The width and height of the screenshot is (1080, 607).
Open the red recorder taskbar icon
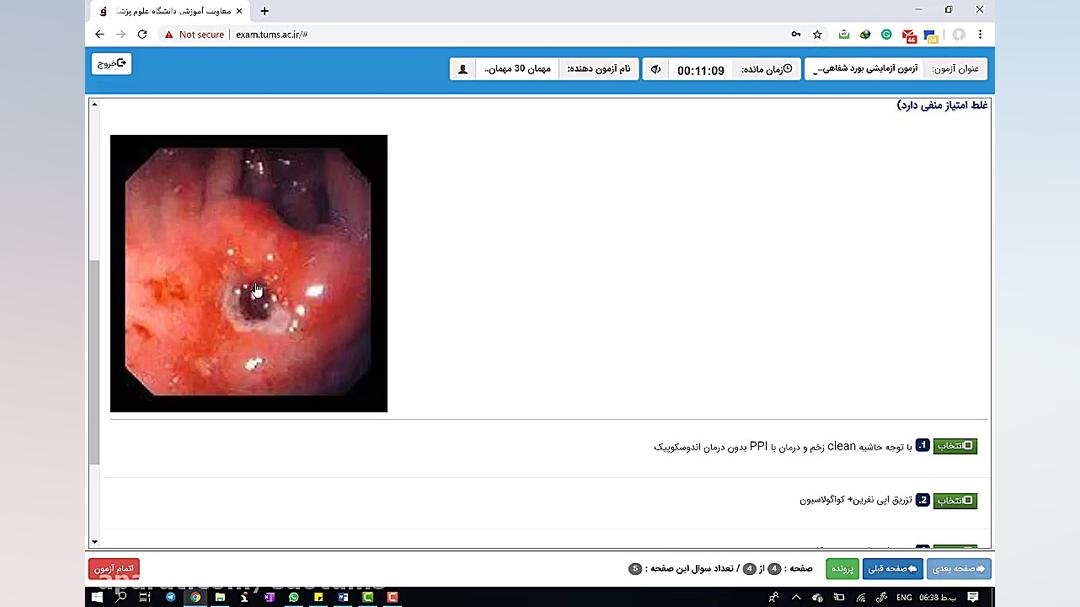click(x=393, y=597)
